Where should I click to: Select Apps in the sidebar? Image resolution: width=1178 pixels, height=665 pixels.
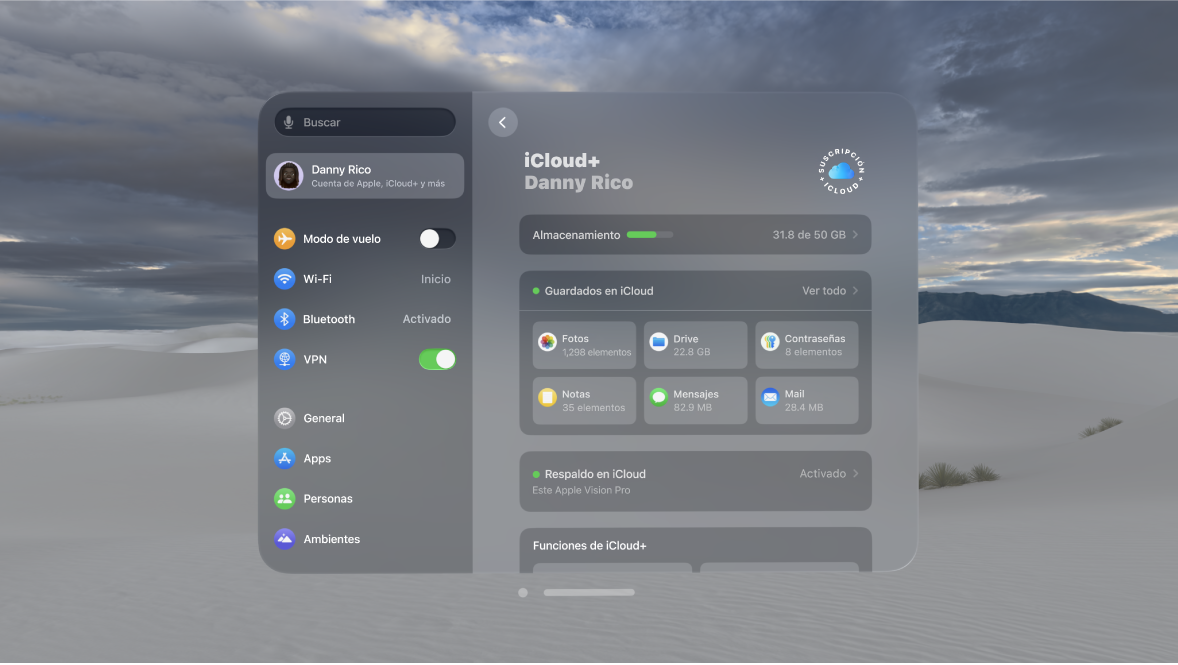point(364,458)
